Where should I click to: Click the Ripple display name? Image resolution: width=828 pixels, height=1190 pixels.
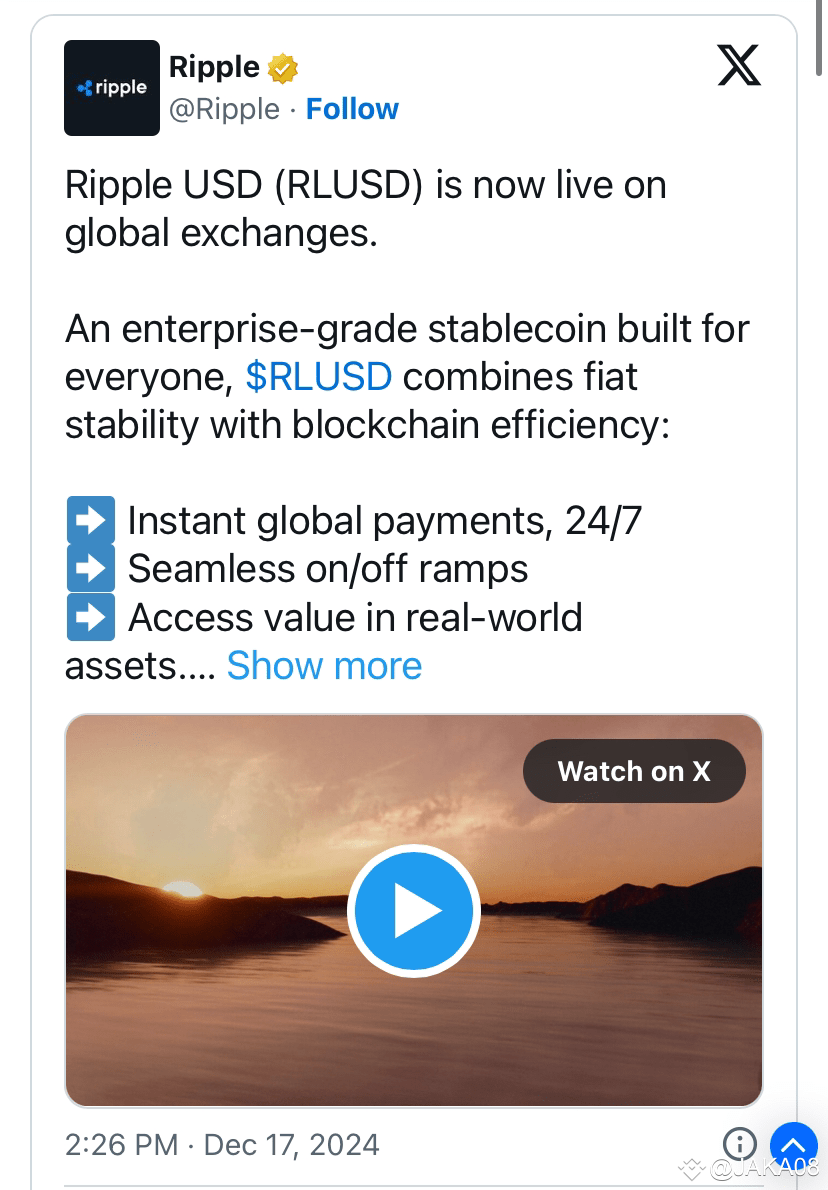click(x=212, y=66)
